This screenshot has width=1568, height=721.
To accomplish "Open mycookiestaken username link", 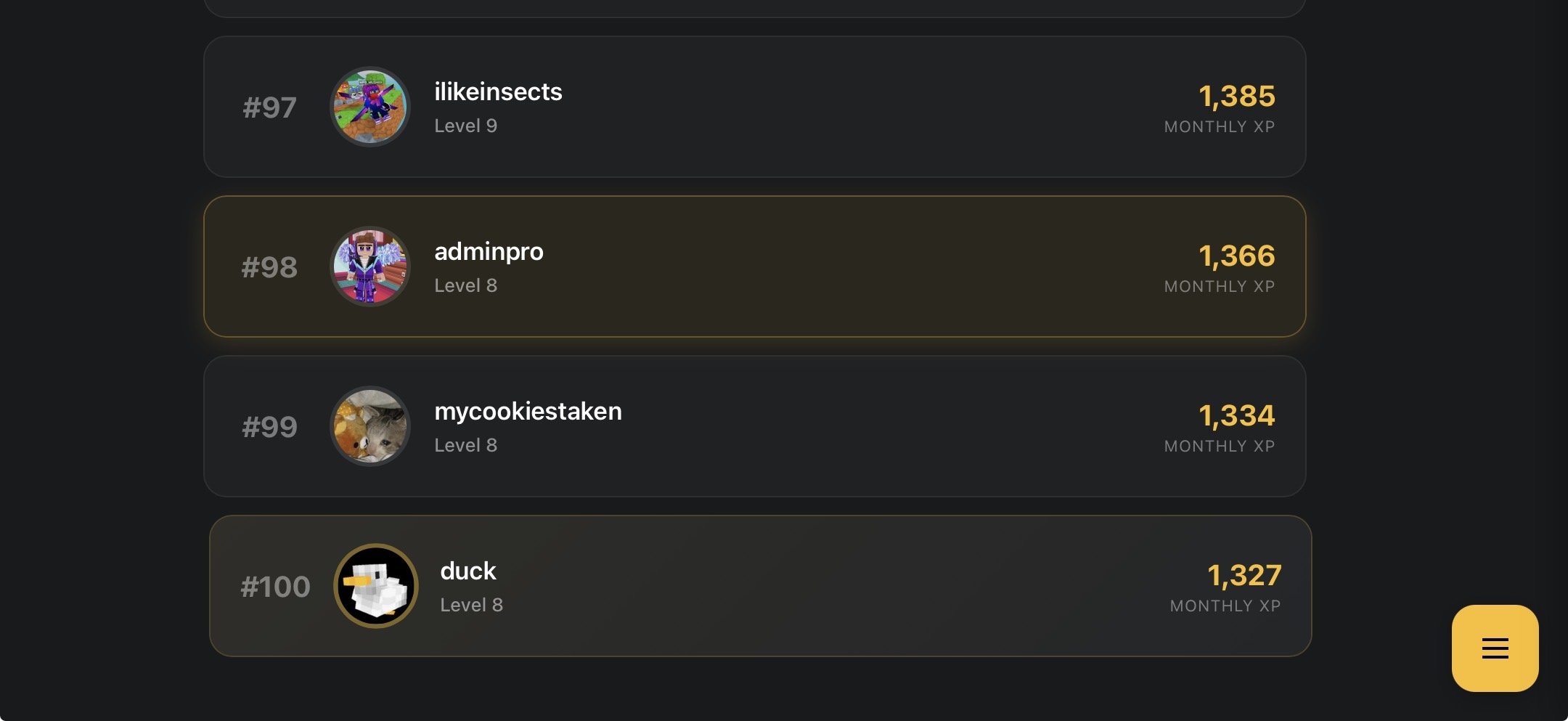I will (x=528, y=412).
